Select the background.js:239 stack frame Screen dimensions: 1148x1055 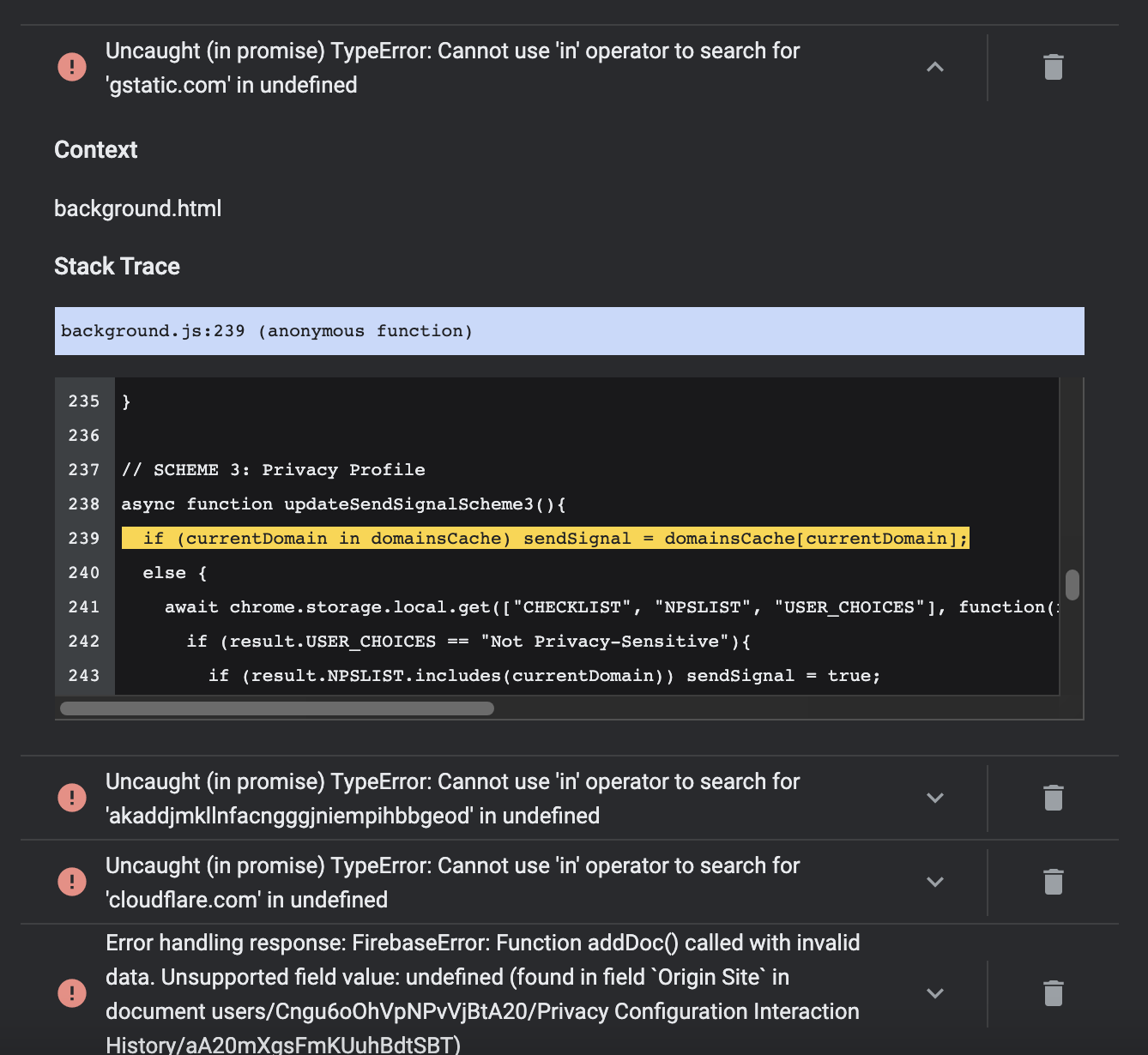[569, 330]
